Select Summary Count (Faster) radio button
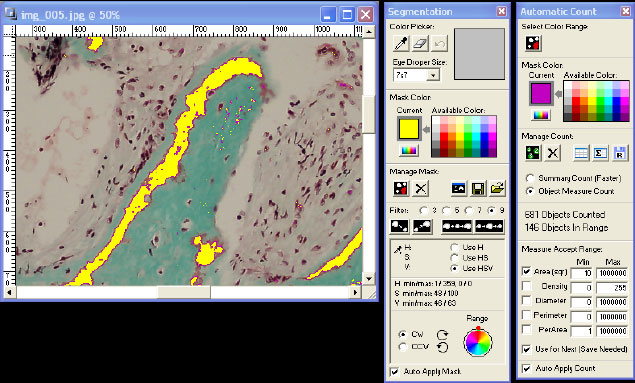The height and width of the screenshot is (383, 635). click(530, 178)
